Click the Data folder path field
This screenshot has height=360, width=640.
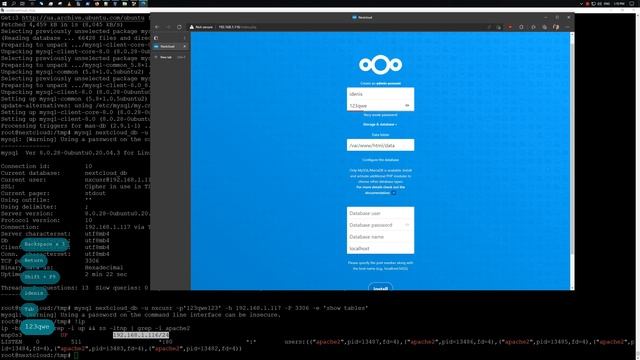point(380,145)
